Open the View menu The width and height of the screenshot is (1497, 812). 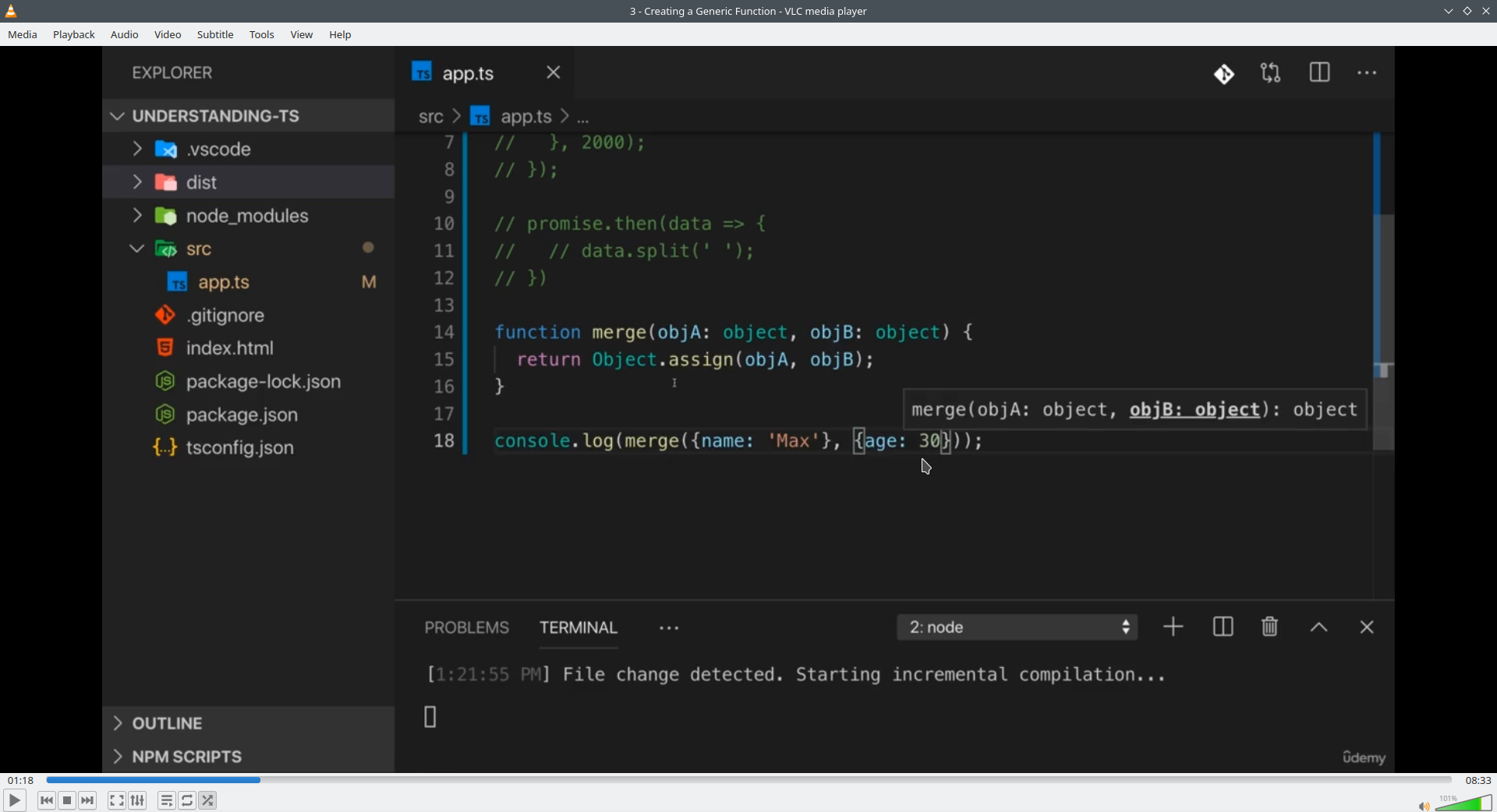302,35
